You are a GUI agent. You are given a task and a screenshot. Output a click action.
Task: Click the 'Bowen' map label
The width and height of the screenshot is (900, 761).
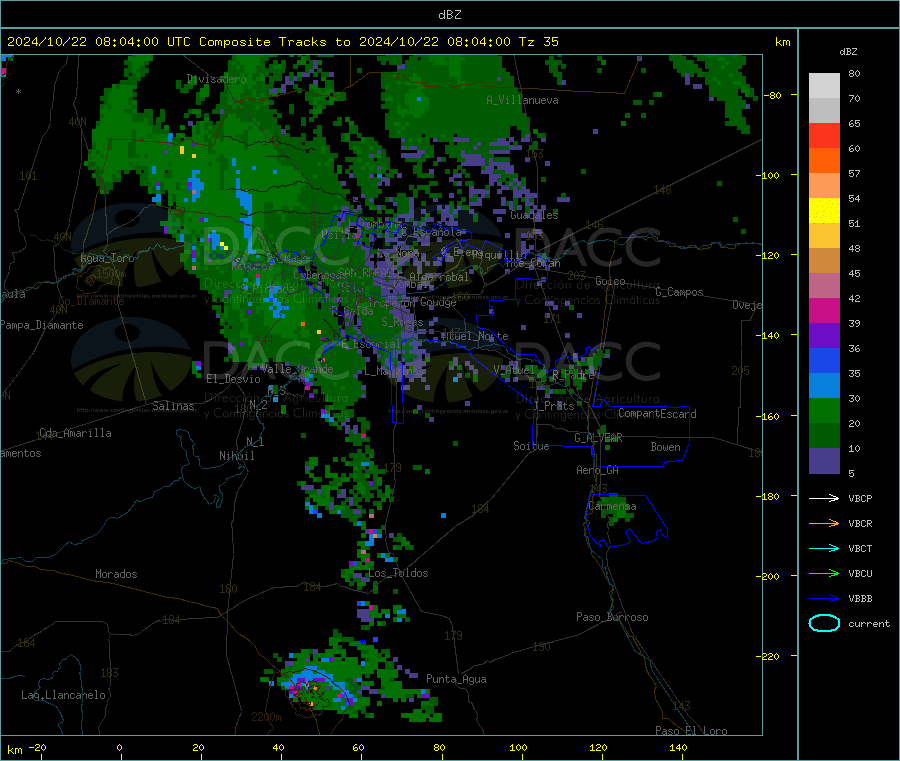tap(665, 447)
